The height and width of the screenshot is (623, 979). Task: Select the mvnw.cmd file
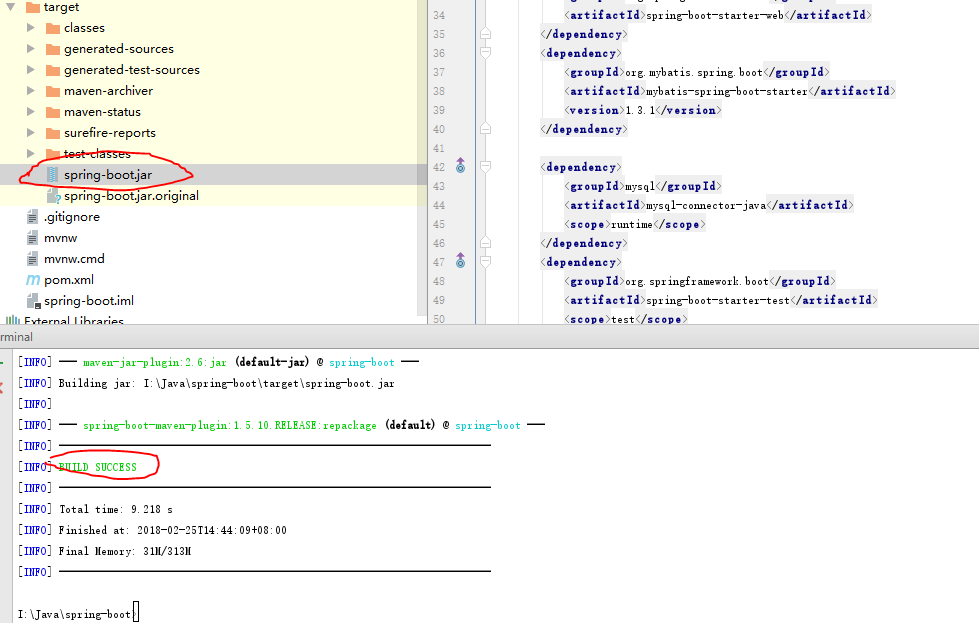(74, 258)
